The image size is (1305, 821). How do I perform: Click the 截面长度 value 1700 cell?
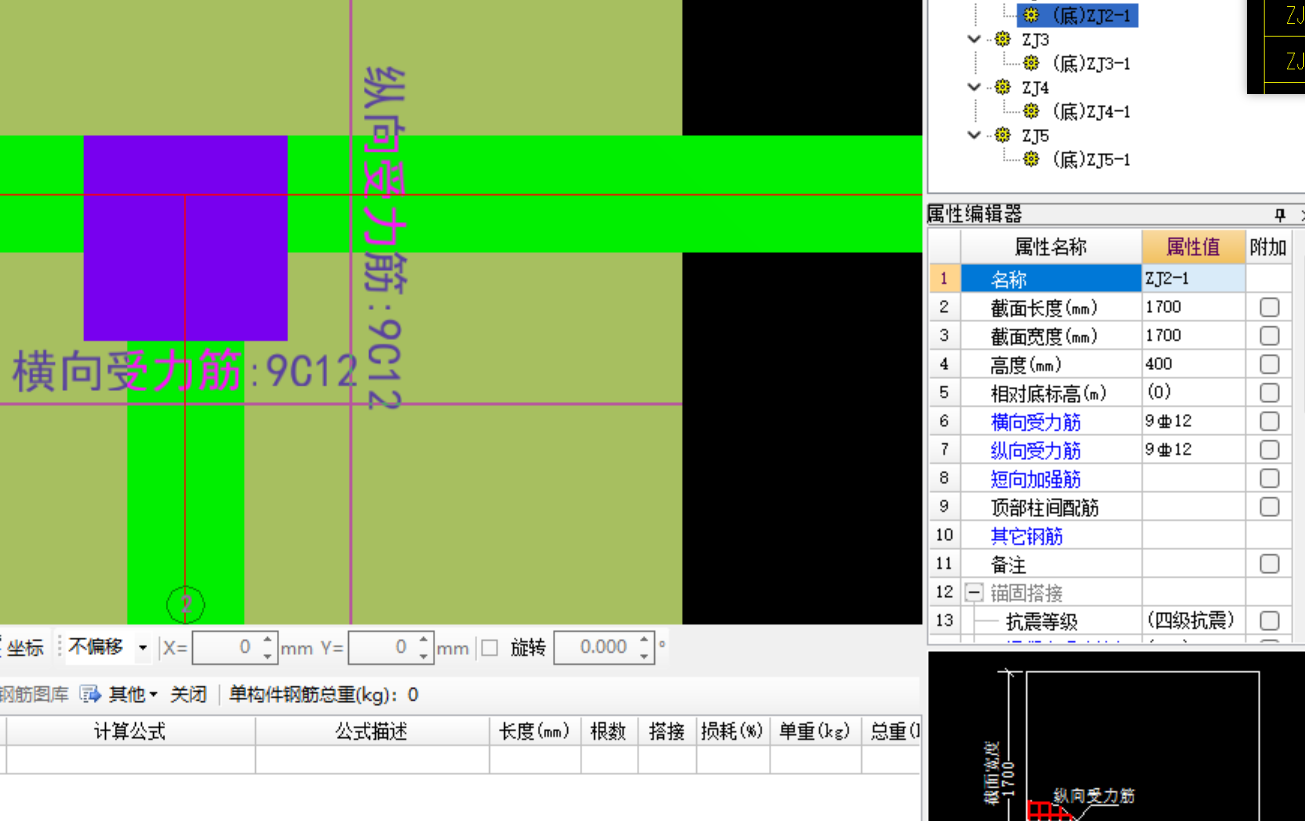(1194, 307)
